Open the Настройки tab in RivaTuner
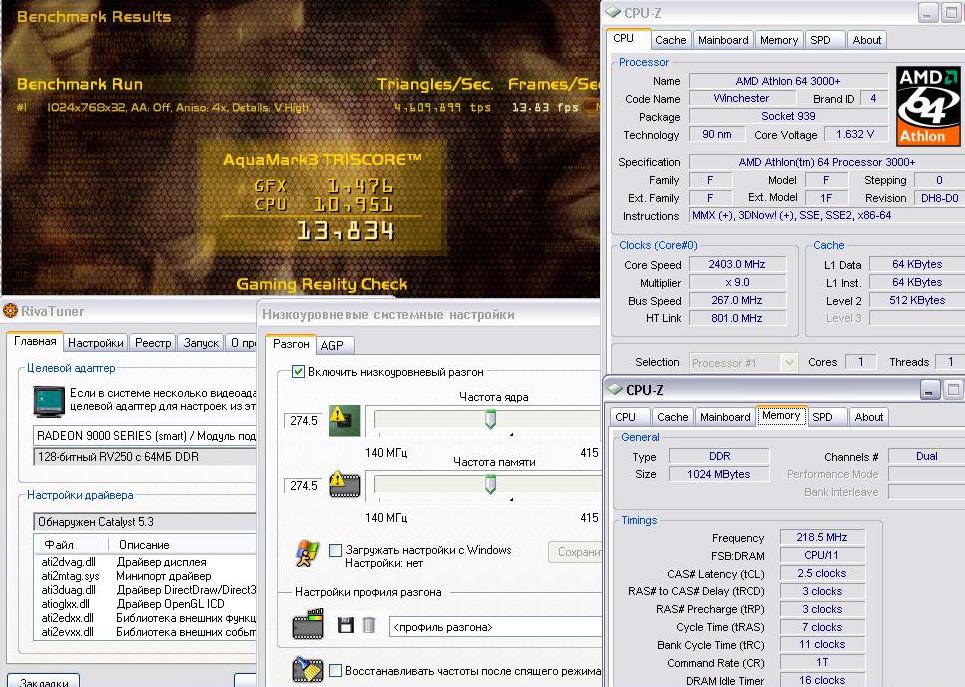 tap(95, 343)
